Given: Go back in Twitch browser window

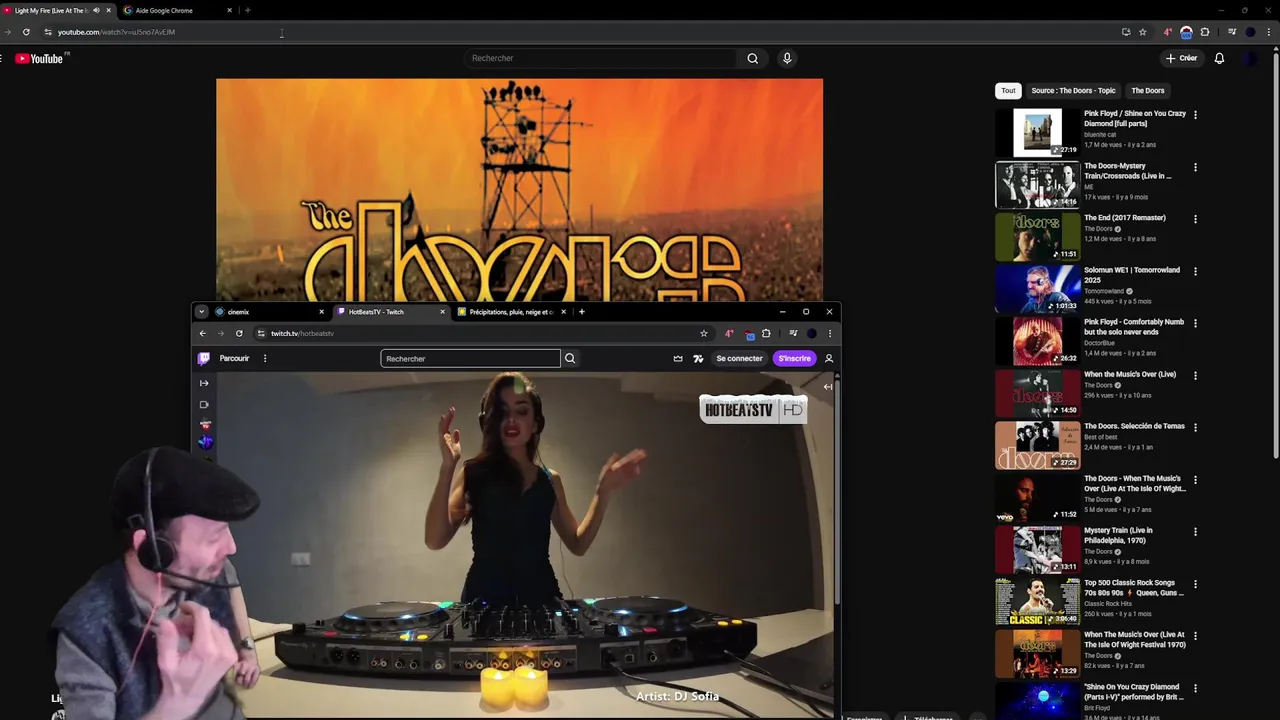Looking at the screenshot, I should click(203, 334).
